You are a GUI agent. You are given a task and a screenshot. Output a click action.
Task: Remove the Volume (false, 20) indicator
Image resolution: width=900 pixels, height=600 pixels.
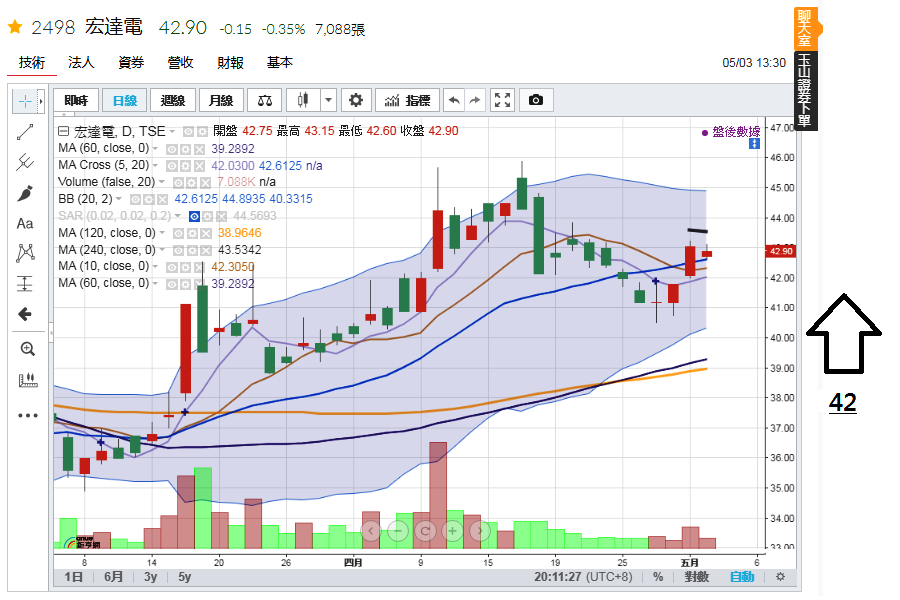(205, 183)
